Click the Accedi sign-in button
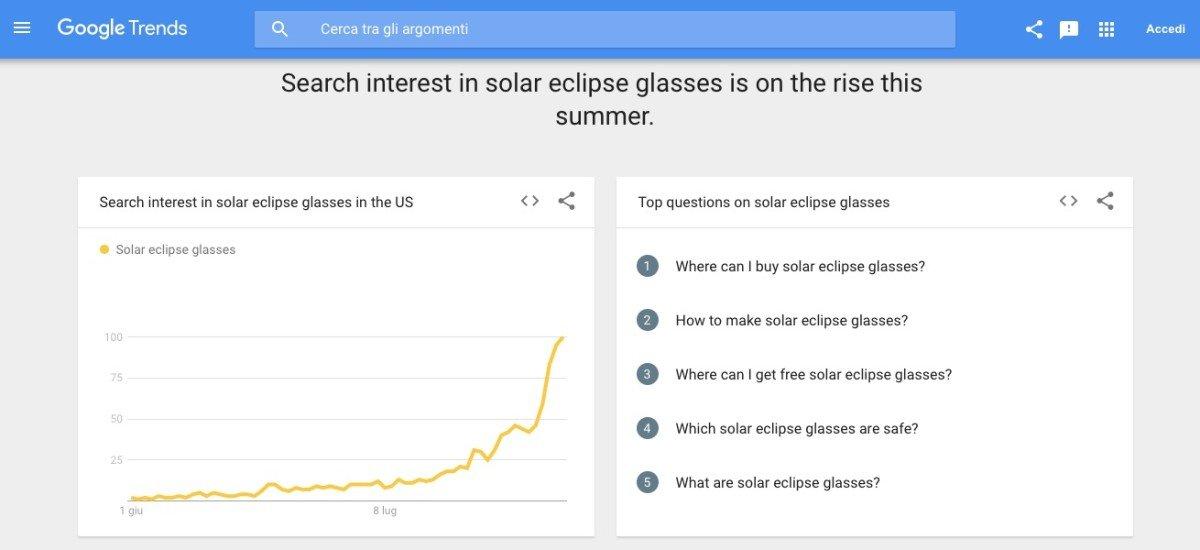The height and width of the screenshot is (550, 1200). (1165, 29)
